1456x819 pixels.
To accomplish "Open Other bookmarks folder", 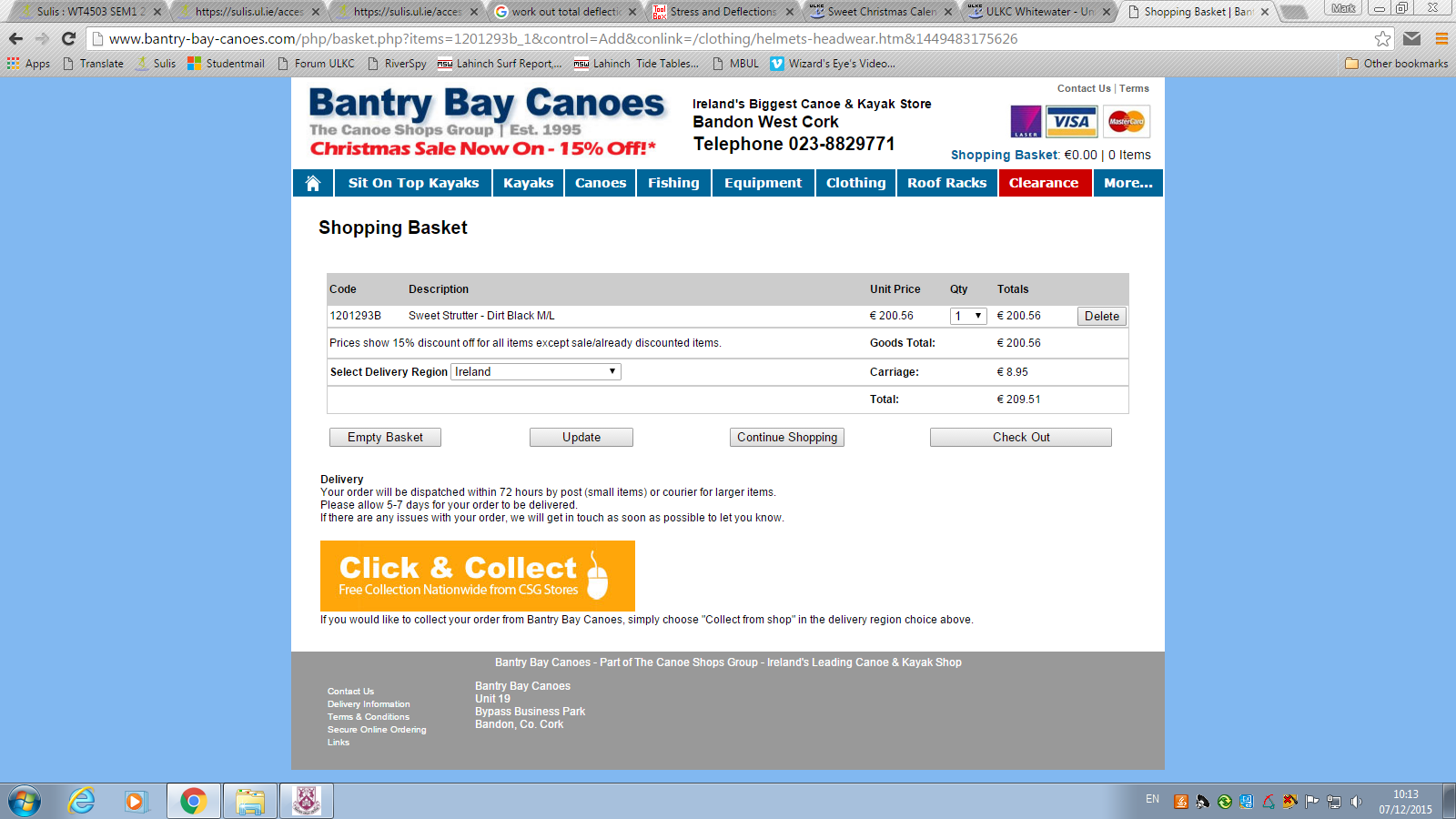I will tap(1396, 64).
